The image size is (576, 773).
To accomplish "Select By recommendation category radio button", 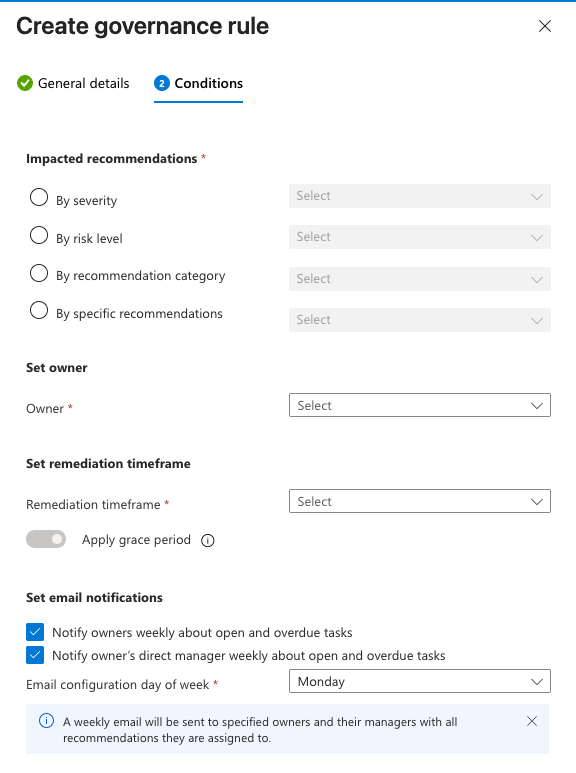I will [39, 273].
